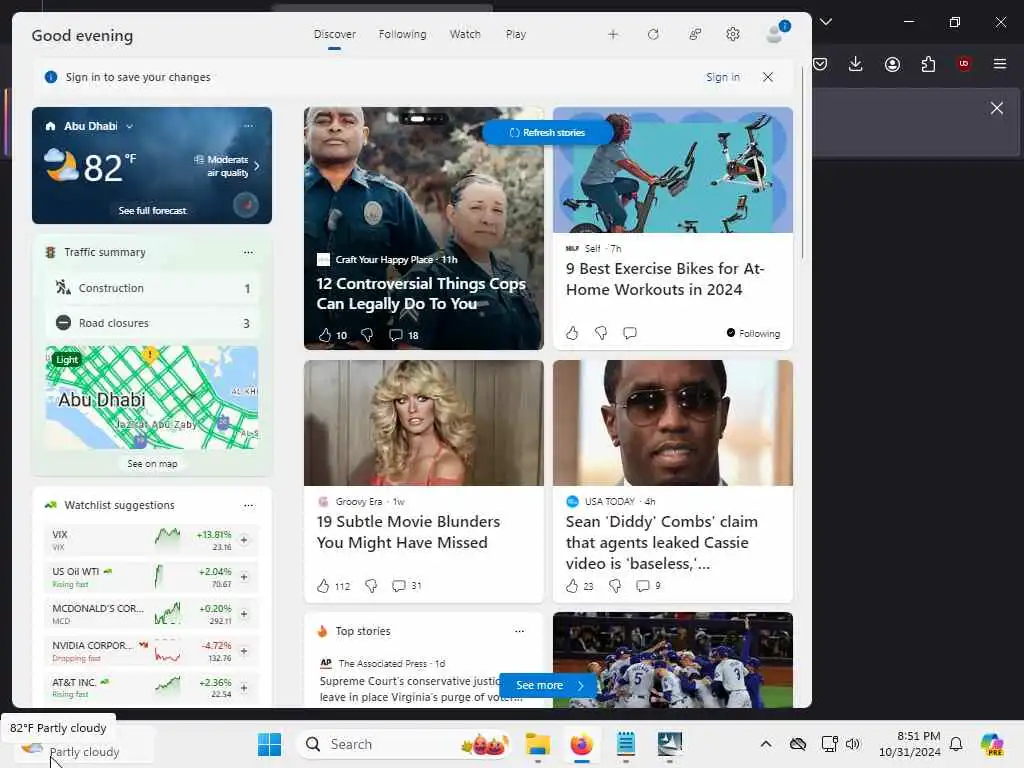Open Top stories more options menu
Image resolution: width=1024 pixels, height=768 pixels.
point(519,631)
